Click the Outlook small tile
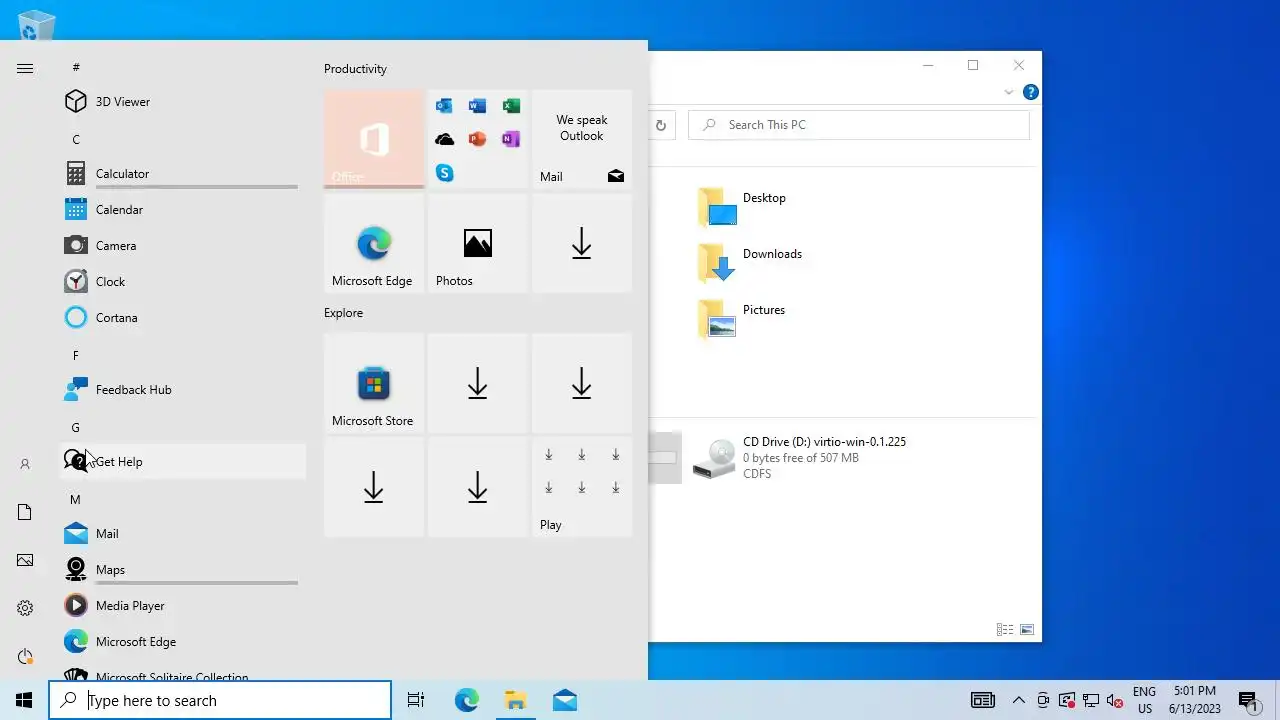1280x720 pixels. 444,106
